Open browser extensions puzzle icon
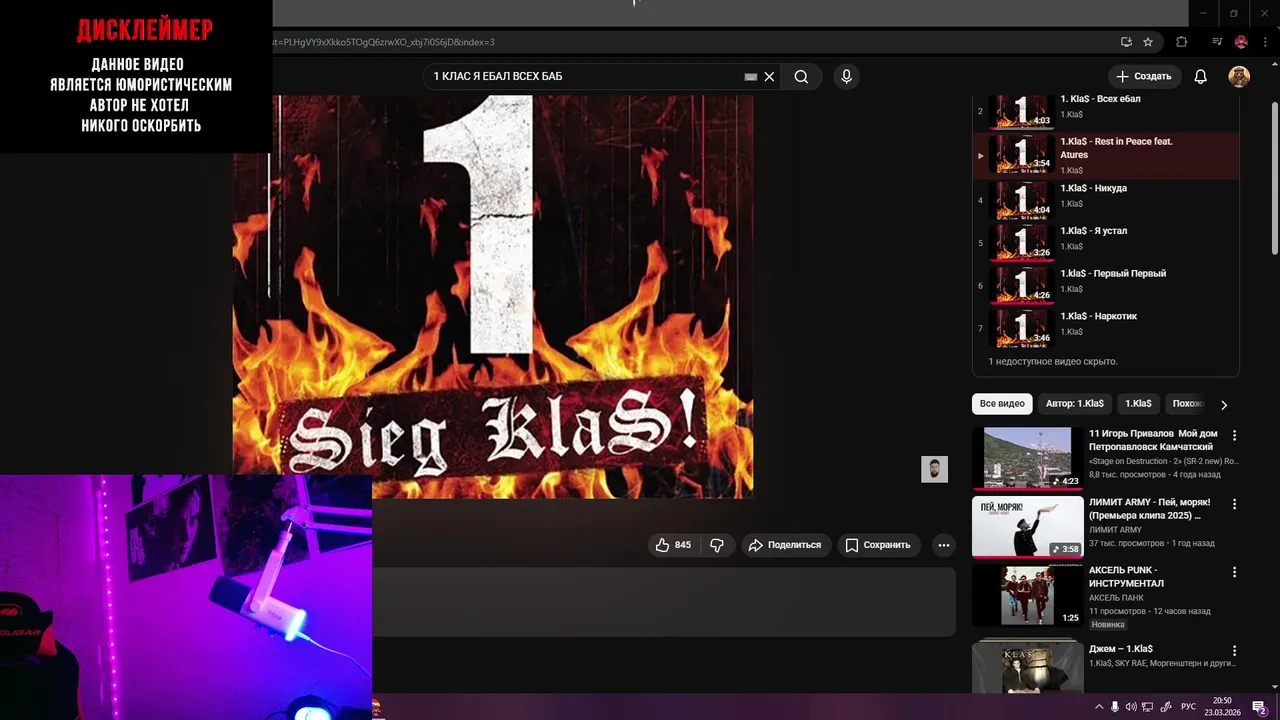 pyautogui.click(x=1182, y=42)
